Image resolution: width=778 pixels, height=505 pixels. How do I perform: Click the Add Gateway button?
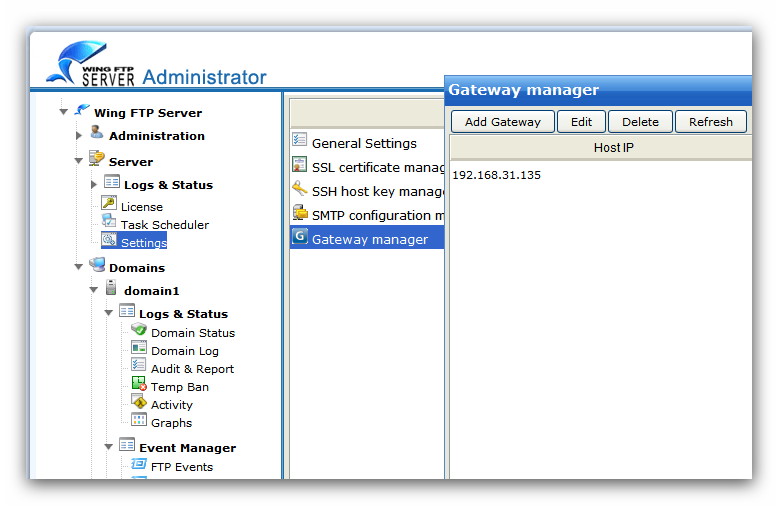click(x=503, y=122)
